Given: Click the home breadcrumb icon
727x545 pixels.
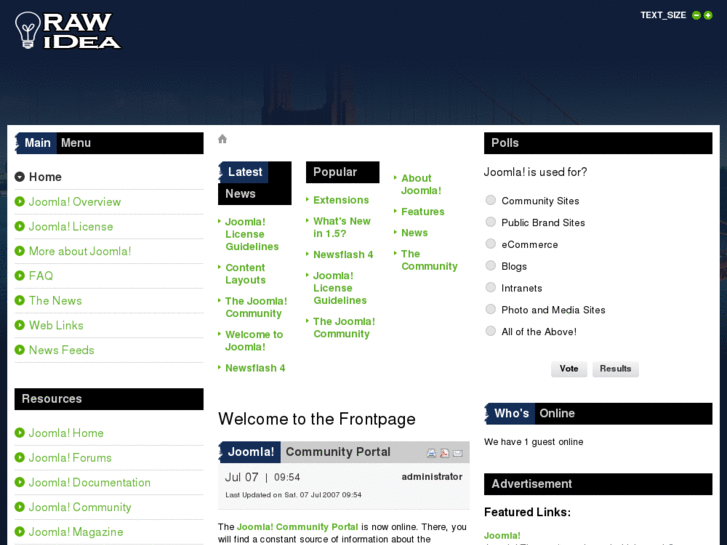Looking at the screenshot, I should pos(223,139).
